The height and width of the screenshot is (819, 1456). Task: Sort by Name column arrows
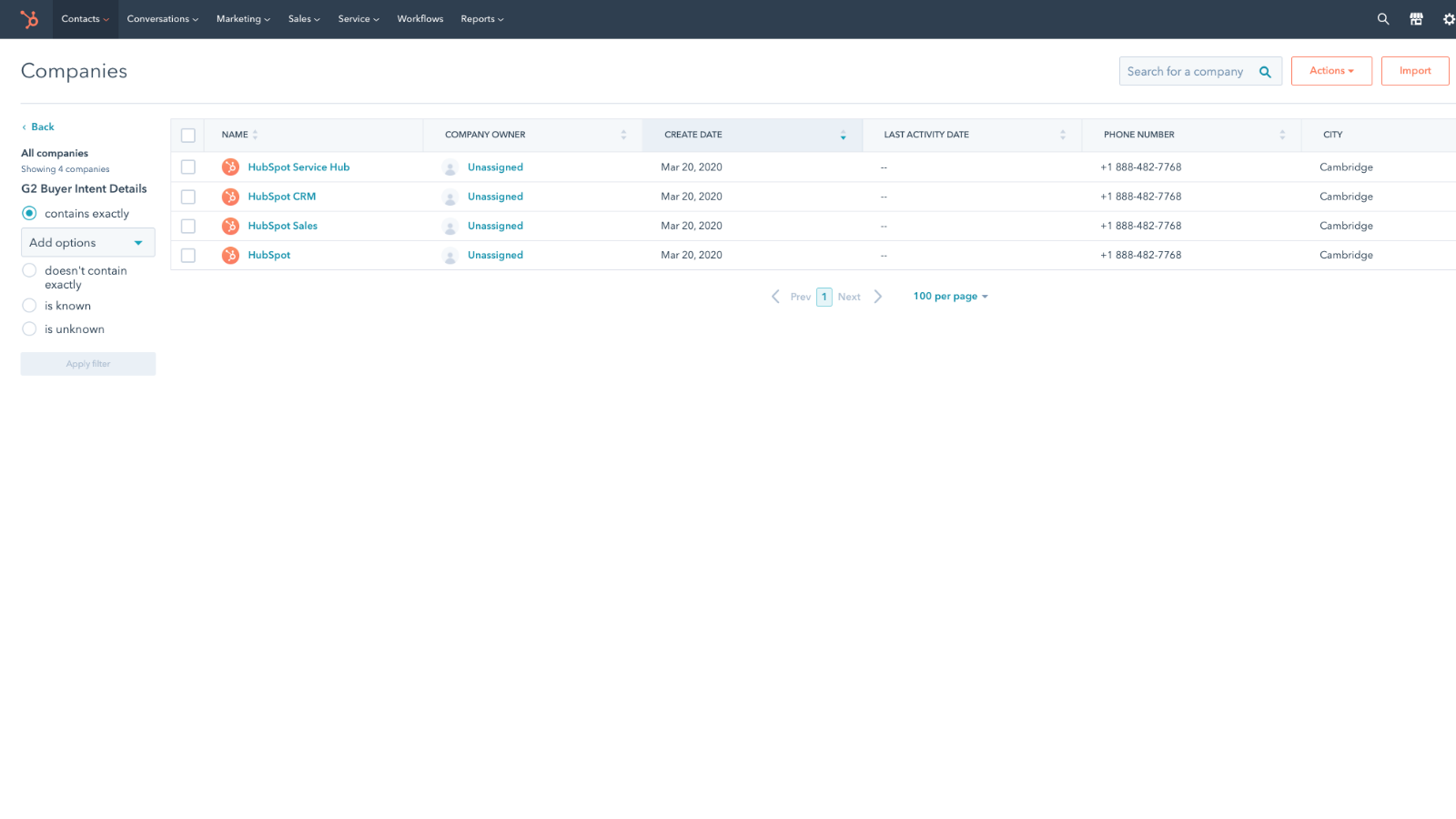click(256, 135)
